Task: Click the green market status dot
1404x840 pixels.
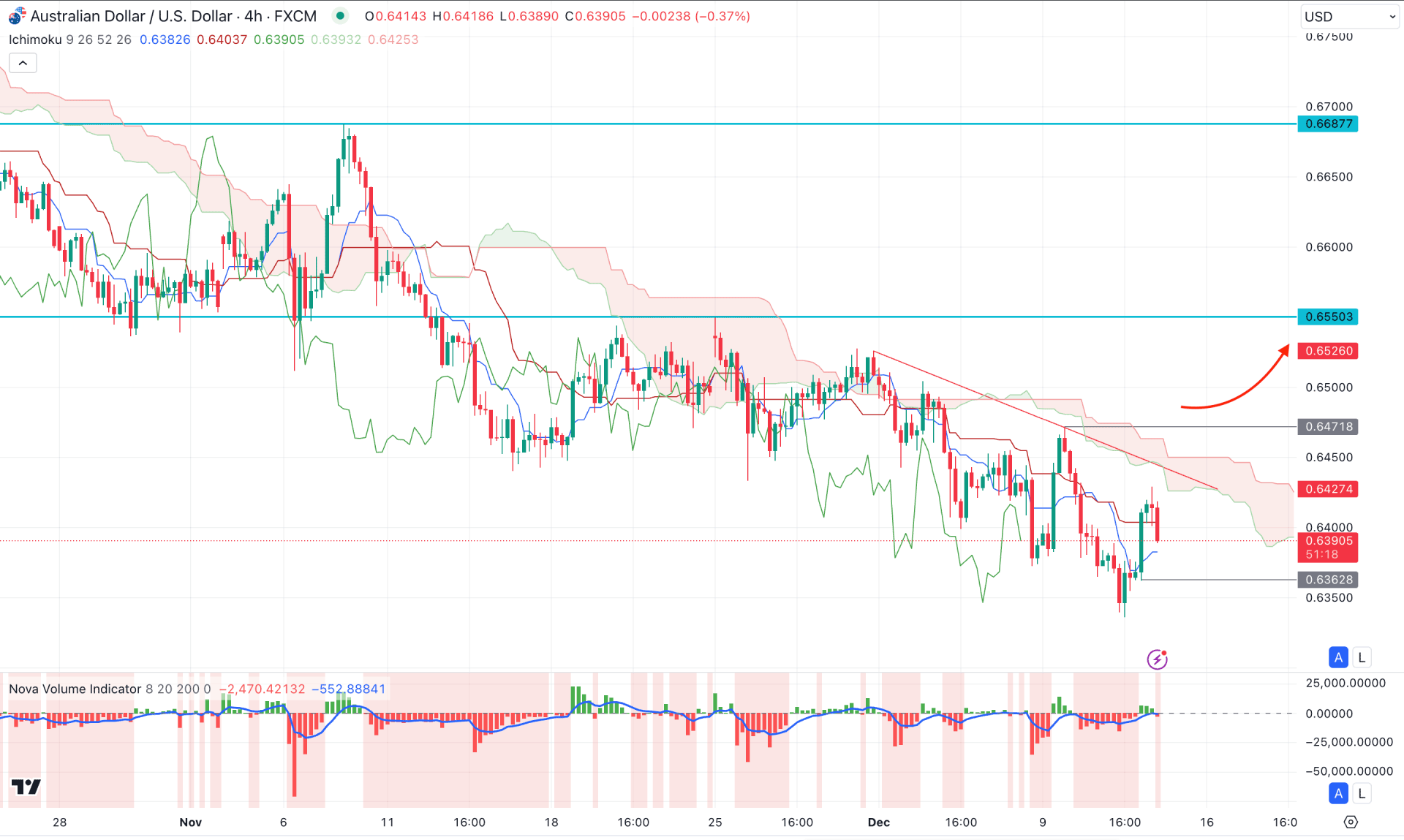Action: [x=340, y=16]
